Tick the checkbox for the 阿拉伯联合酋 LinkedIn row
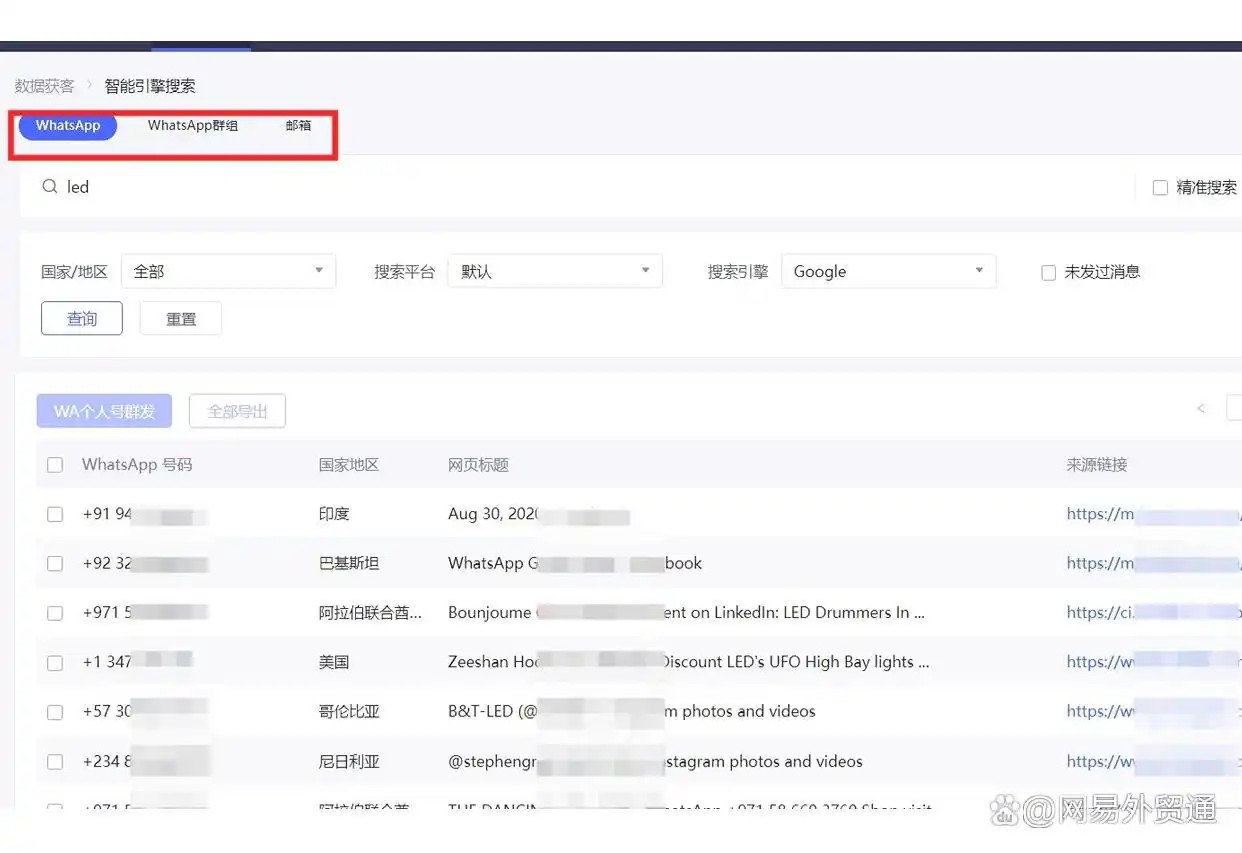Screen dimensions: 1242x853 (x=55, y=613)
